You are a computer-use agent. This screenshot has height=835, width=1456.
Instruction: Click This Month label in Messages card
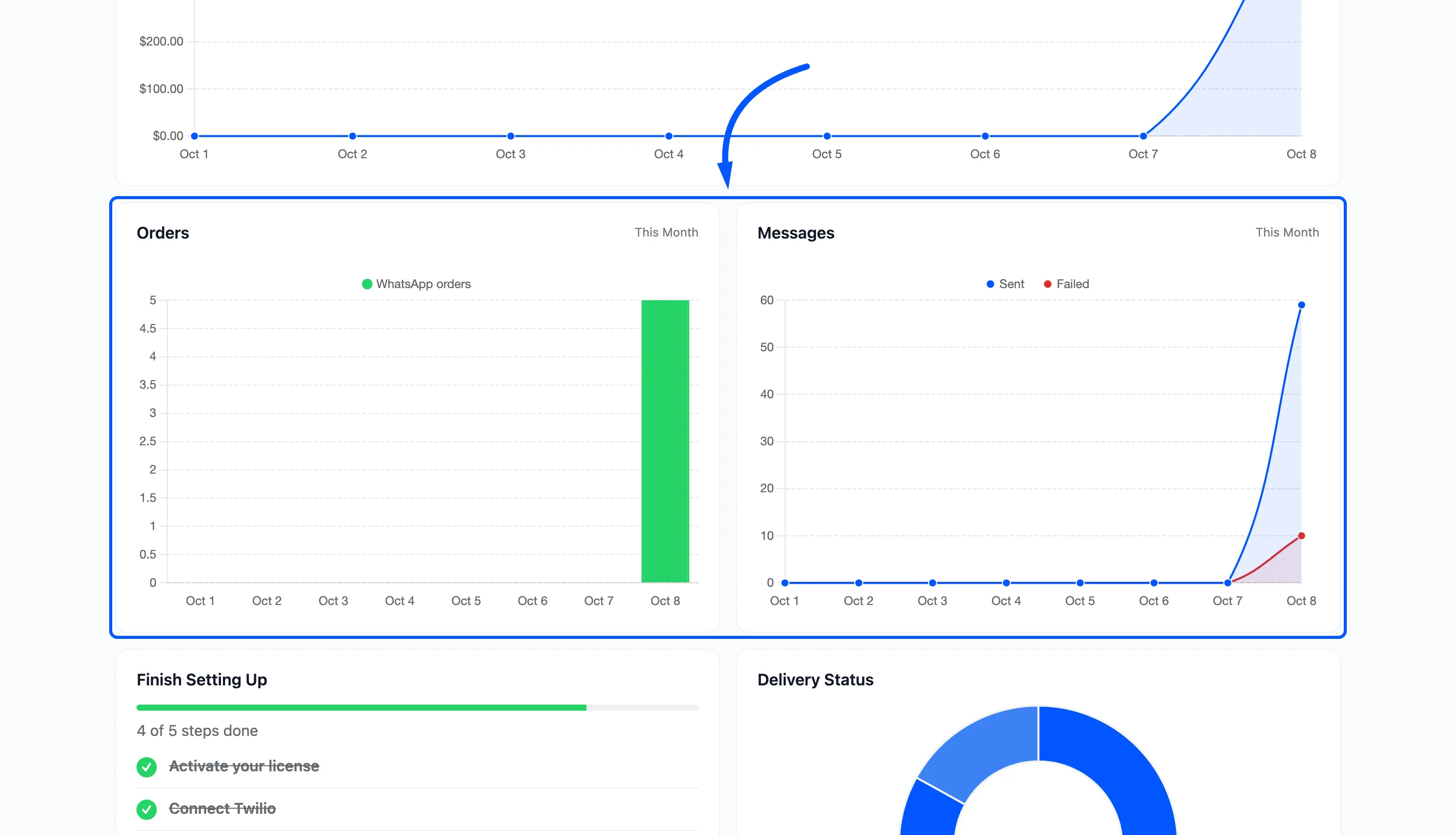(1288, 233)
